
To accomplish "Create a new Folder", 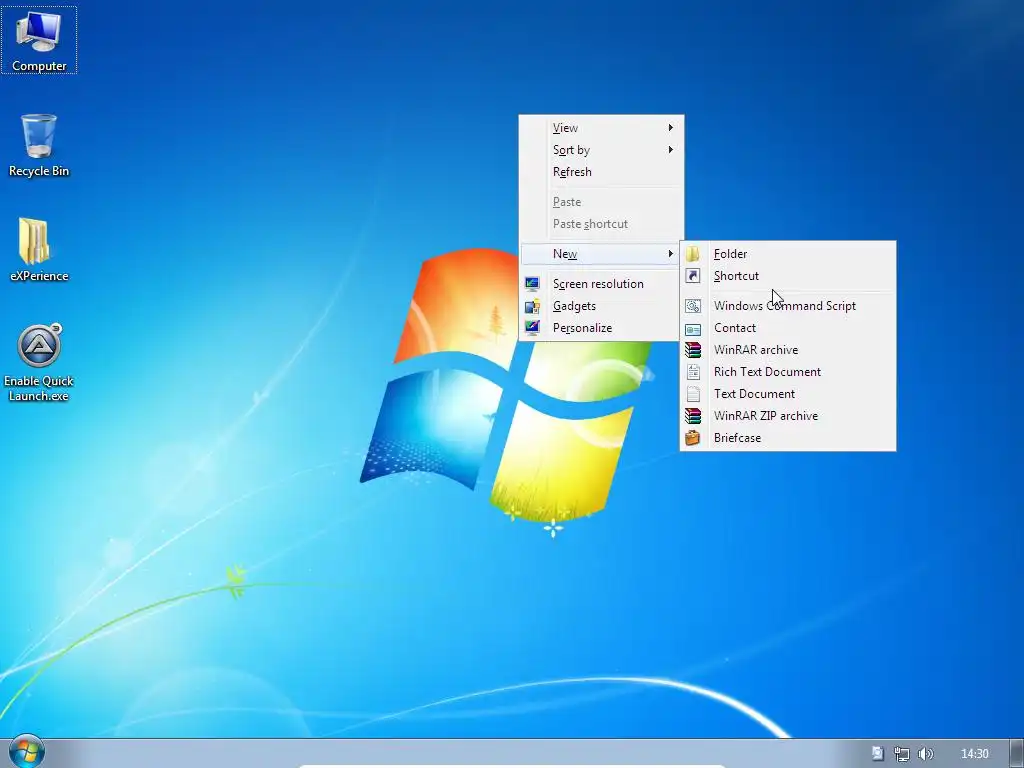I will pyautogui.click(x=788, y=254).
